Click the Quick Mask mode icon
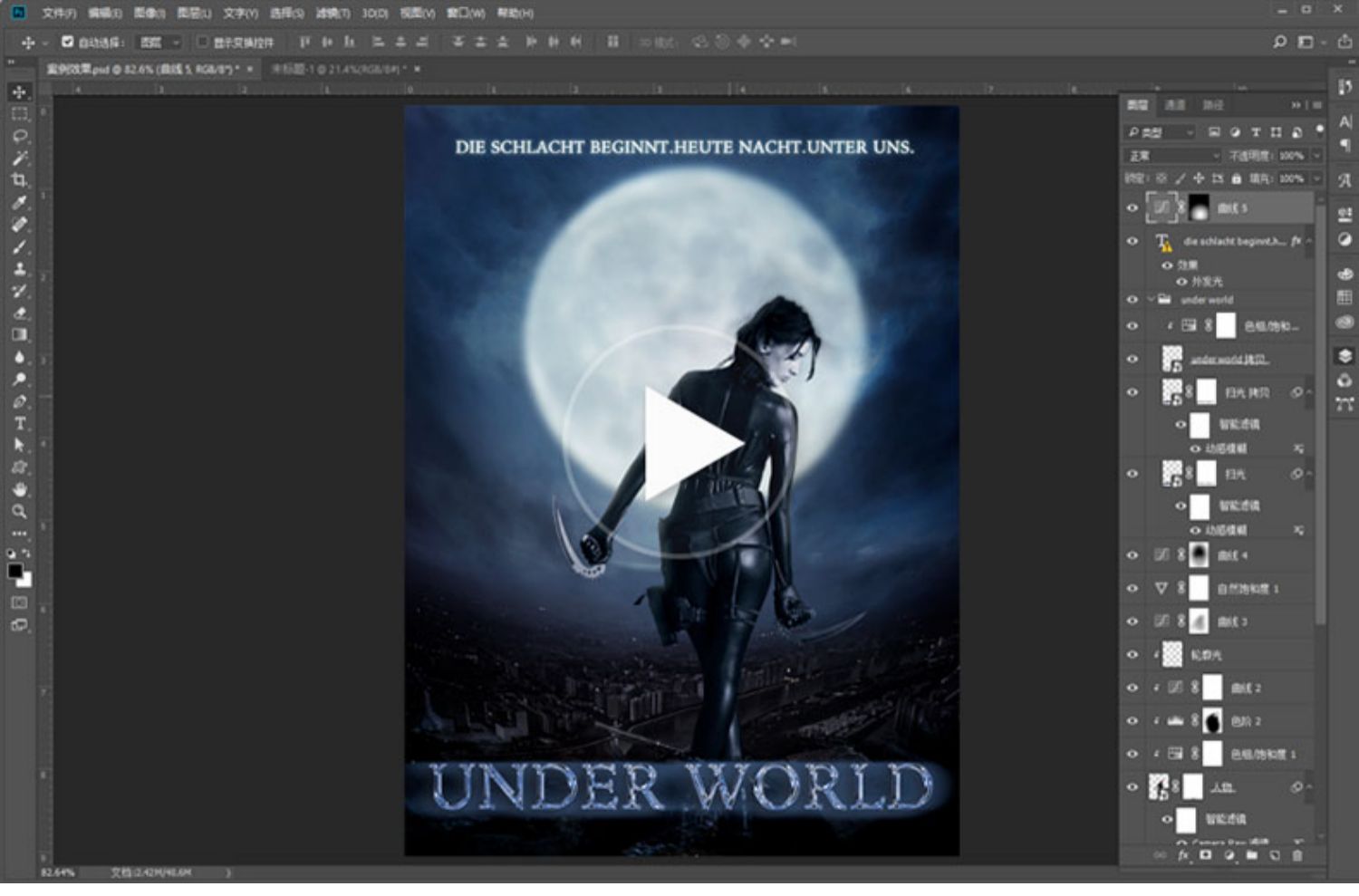The image size is (1359, 896). [x=19, y=602]
